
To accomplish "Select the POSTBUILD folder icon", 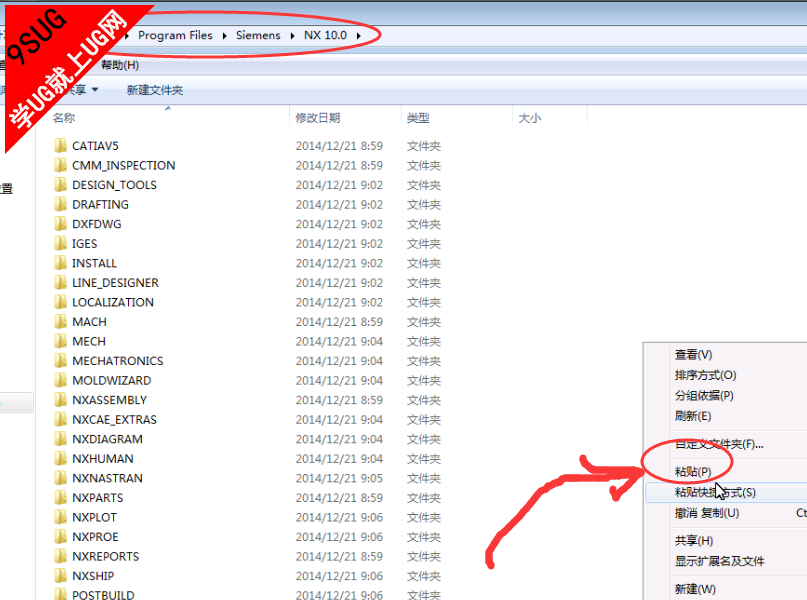I will tap(60, 594).
